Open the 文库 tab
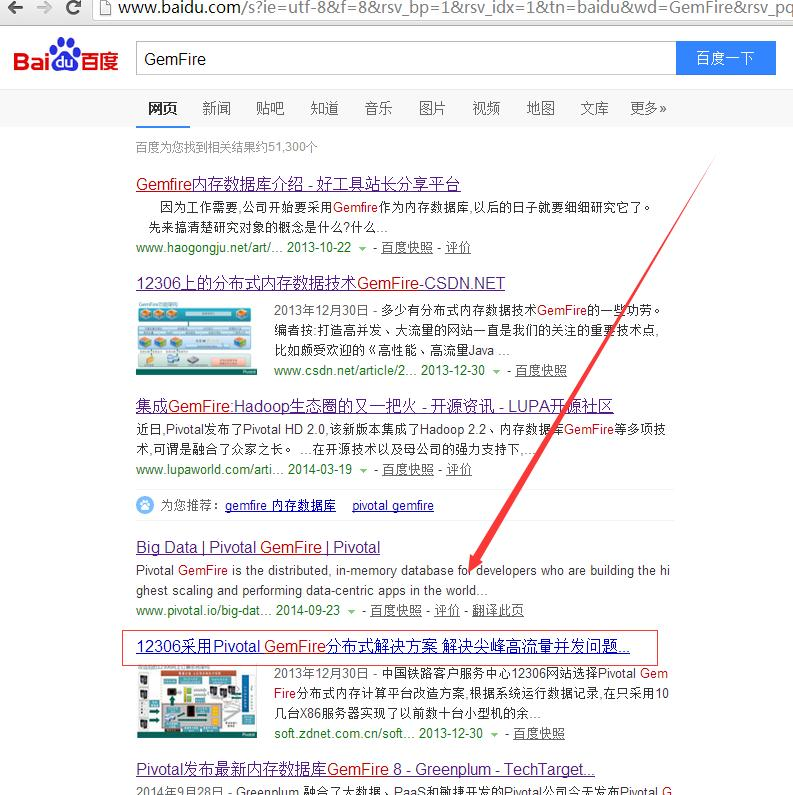This screenshot has width=793, height=795. 594,108
